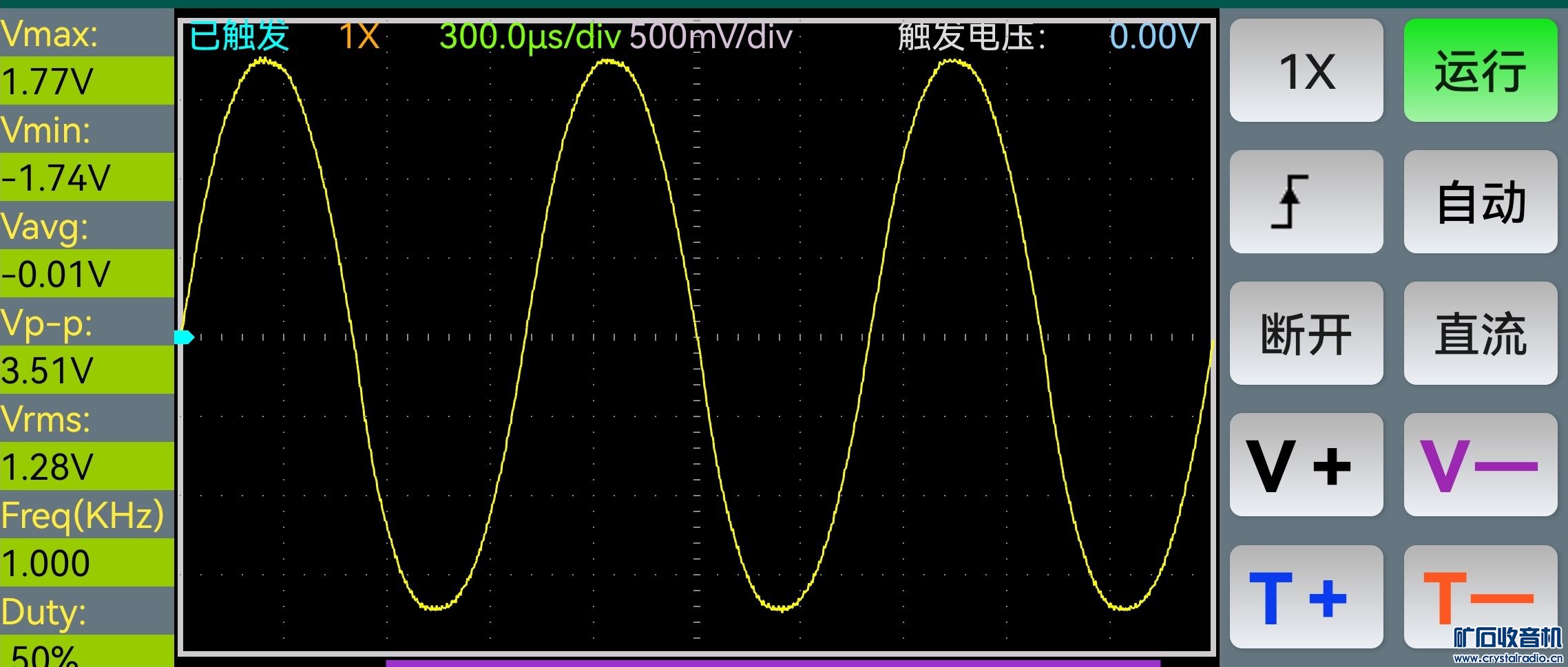The width and height of the screenshot is (1568, 667).
Task: Click the Duty: measurement label
Action: pos(43,612)
